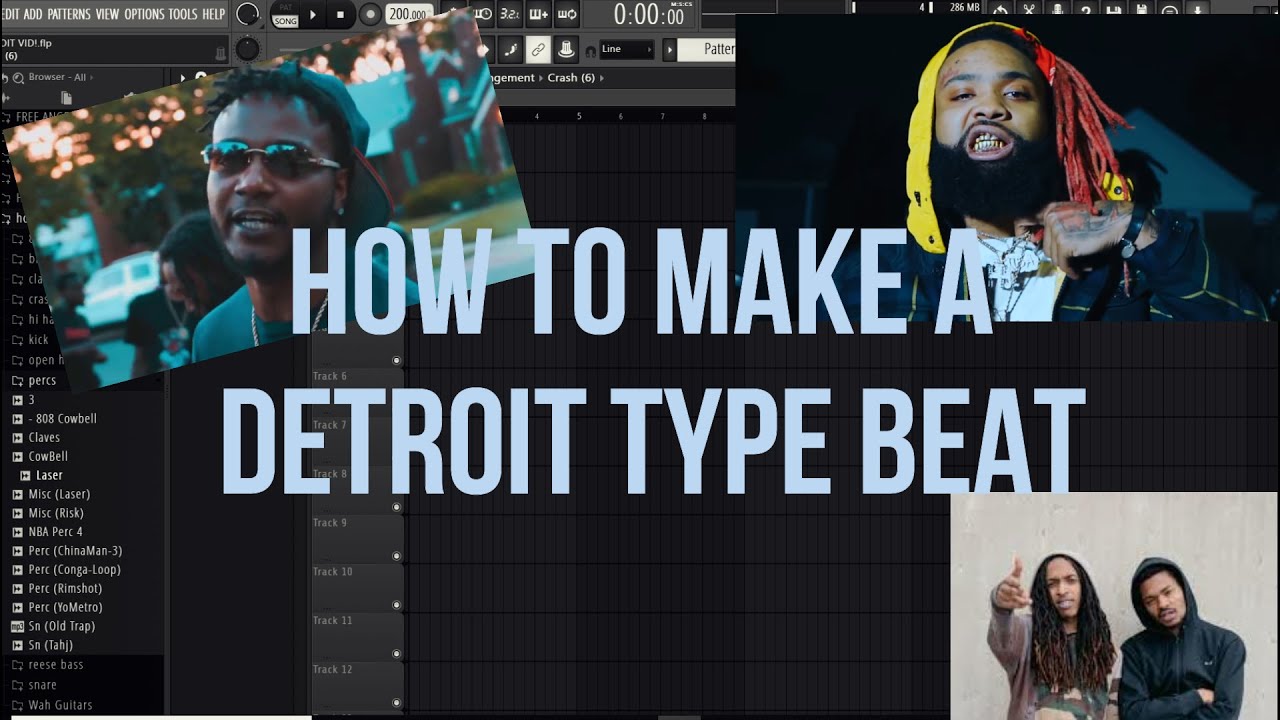Click the main pitch knob
This screenshot has width=1280, height=720.
tap(248, 48)
